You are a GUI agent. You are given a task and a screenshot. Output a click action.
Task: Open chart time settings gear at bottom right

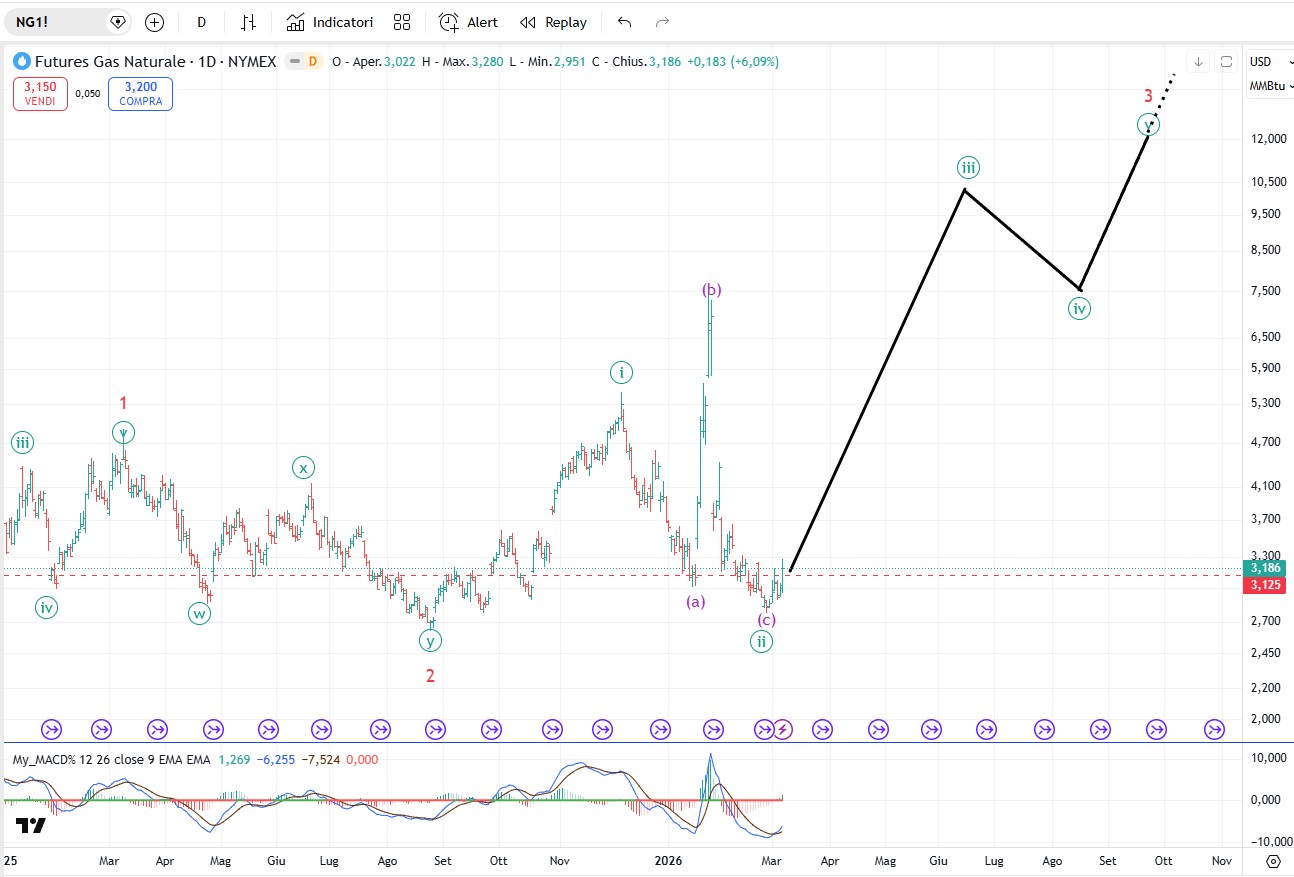click(x=1272, y=860)
